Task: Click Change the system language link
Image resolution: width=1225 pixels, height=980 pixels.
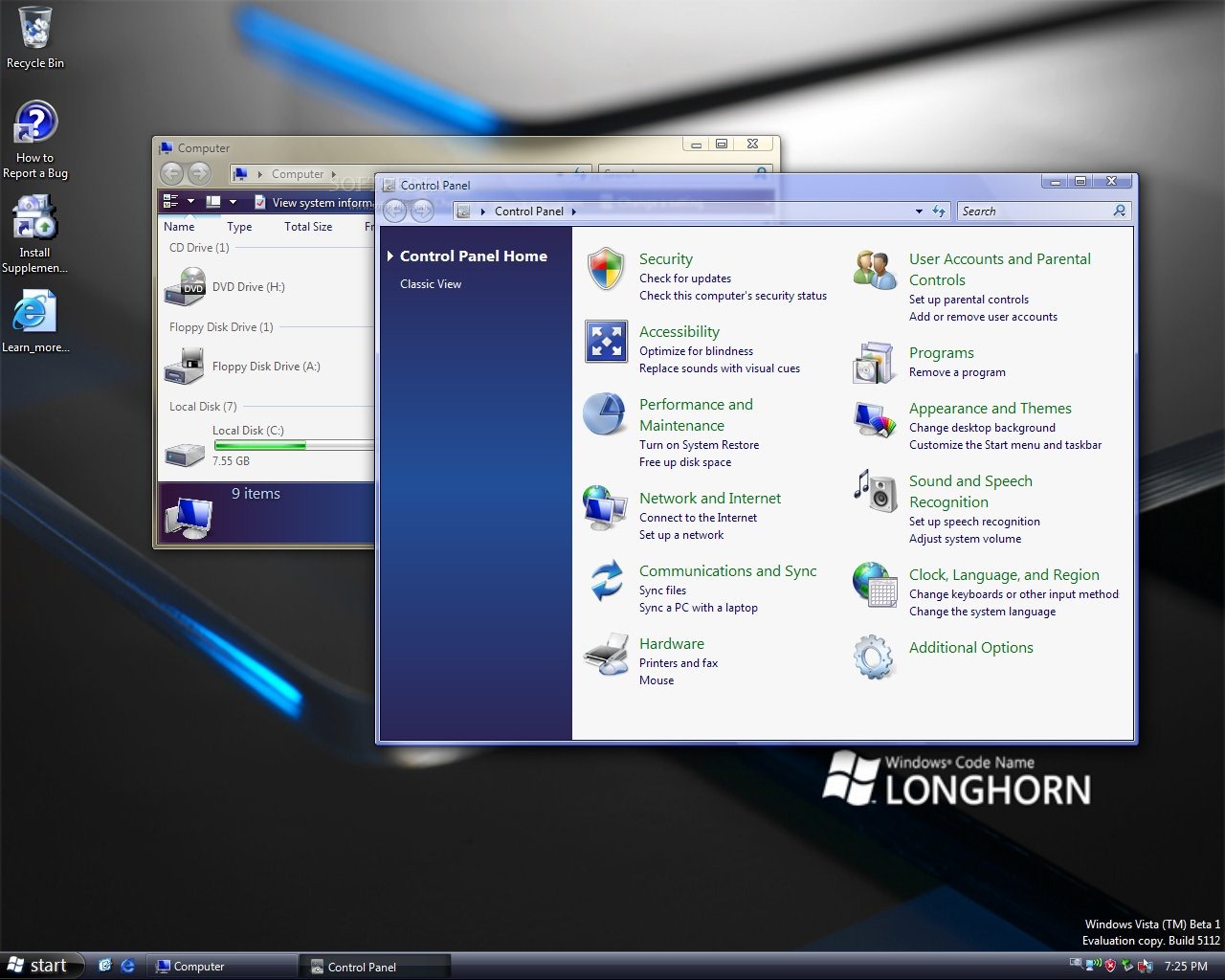Action: pyautogui.click(x=982, y=612)
